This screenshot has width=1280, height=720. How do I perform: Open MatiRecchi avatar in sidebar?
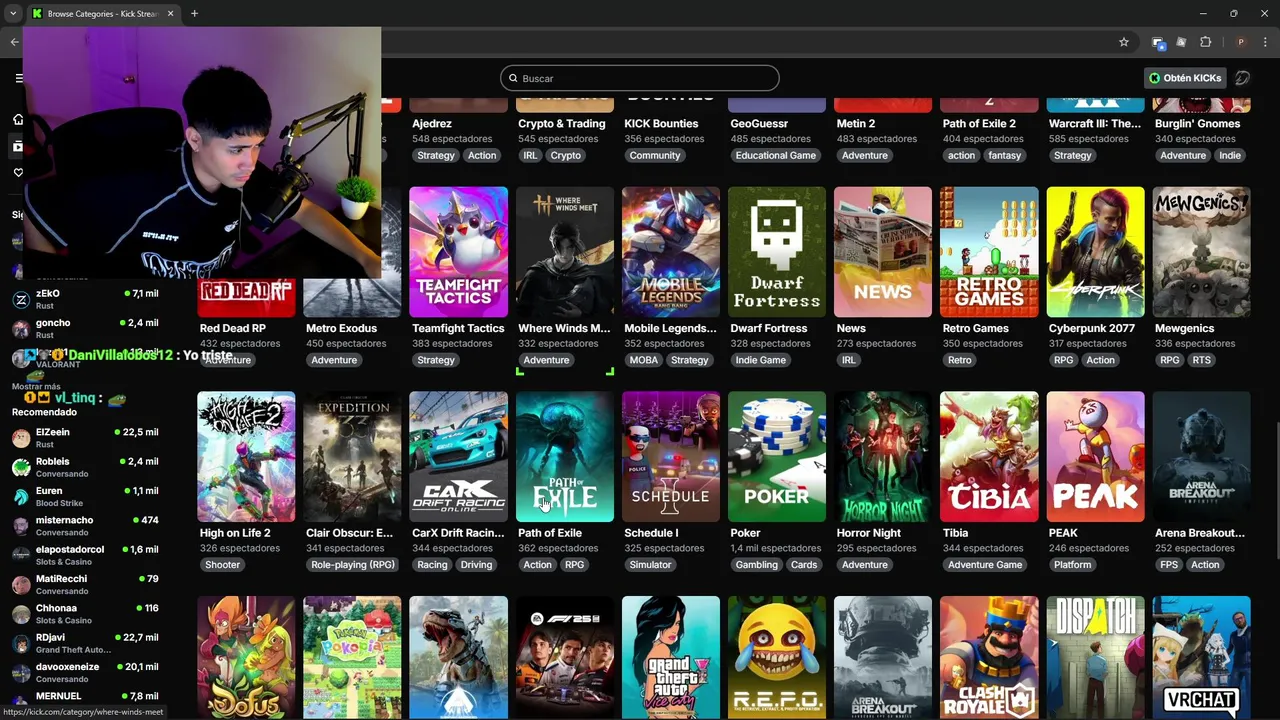click(x=20, y=584)
